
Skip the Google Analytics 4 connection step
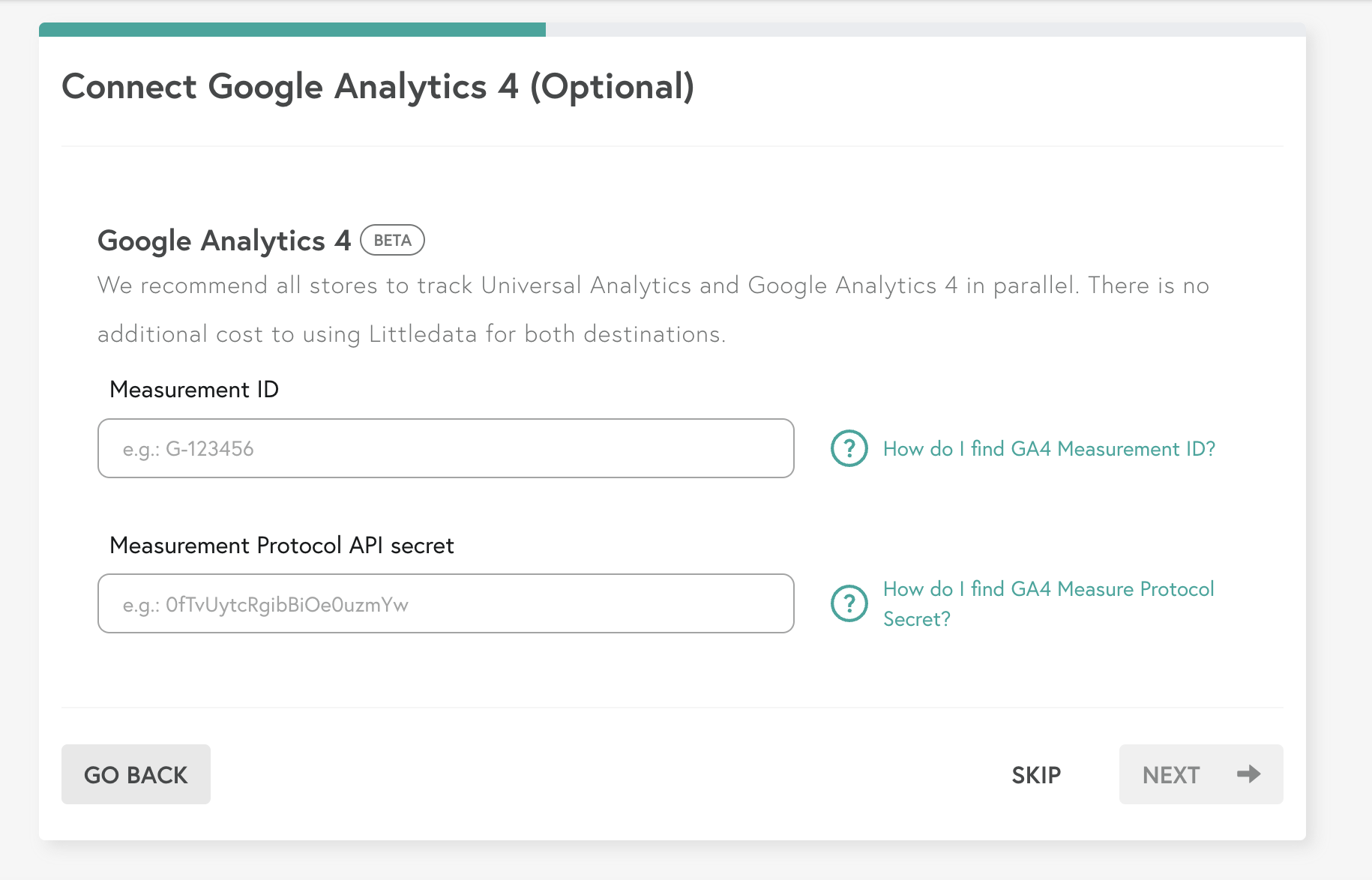pyautogui.click(x=1036, y=774)
